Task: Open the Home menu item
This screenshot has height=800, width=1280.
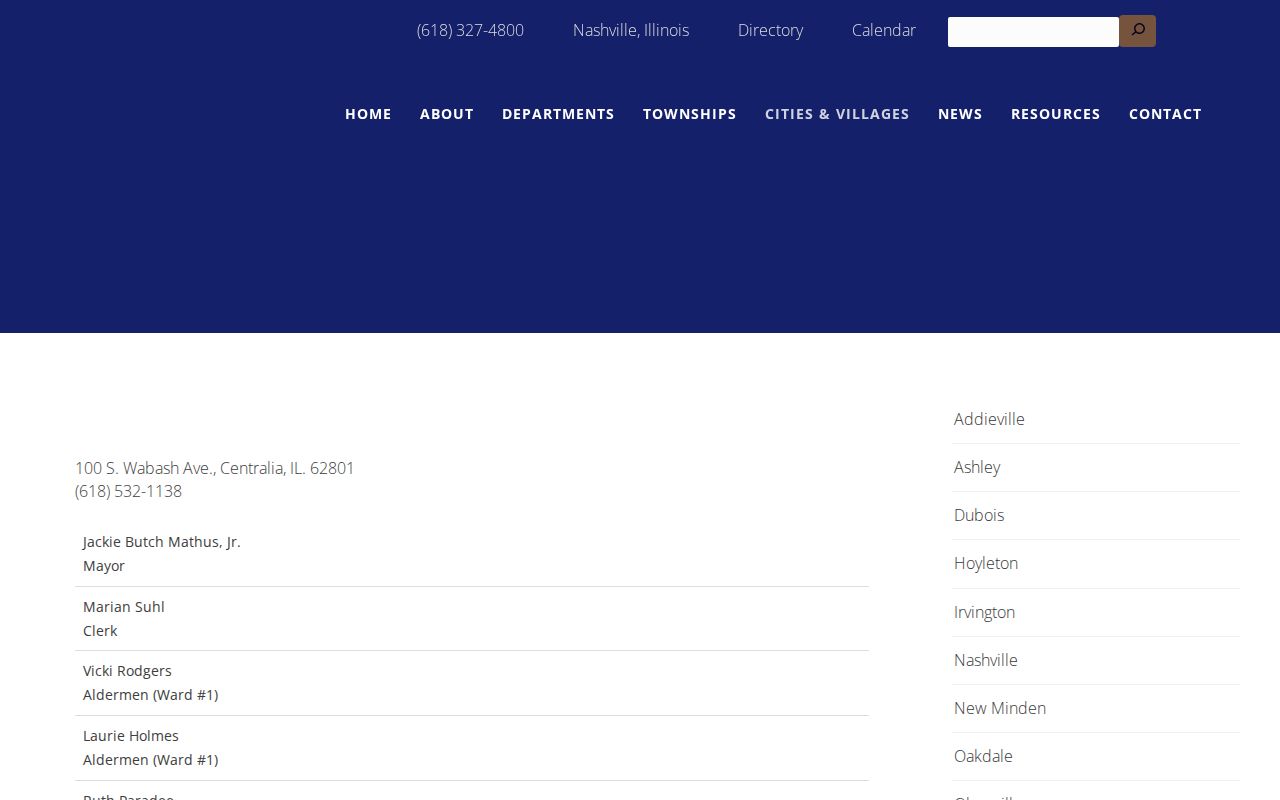Action: (368, 114)
